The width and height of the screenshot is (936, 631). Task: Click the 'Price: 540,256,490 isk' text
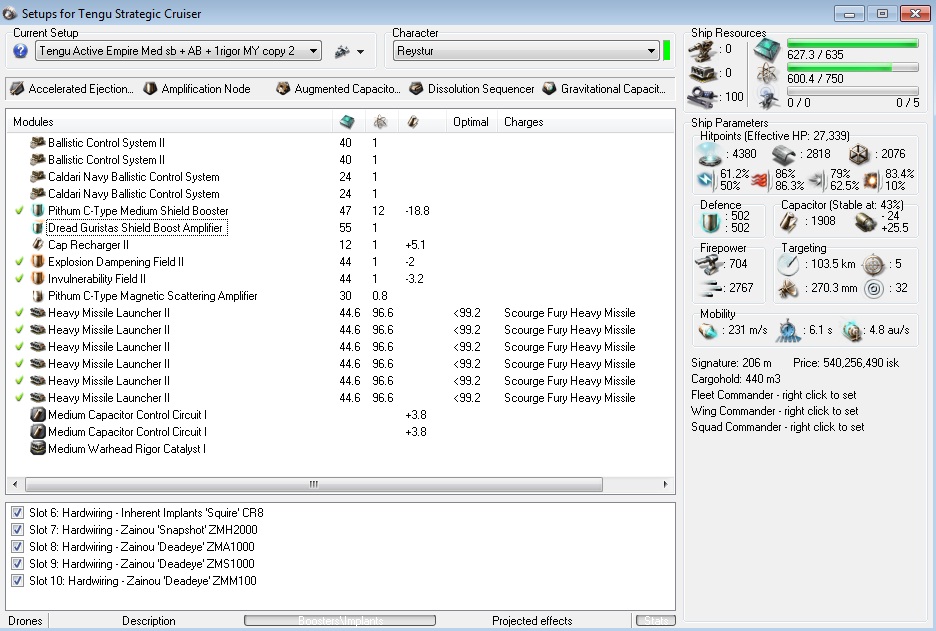pos(846,363)
